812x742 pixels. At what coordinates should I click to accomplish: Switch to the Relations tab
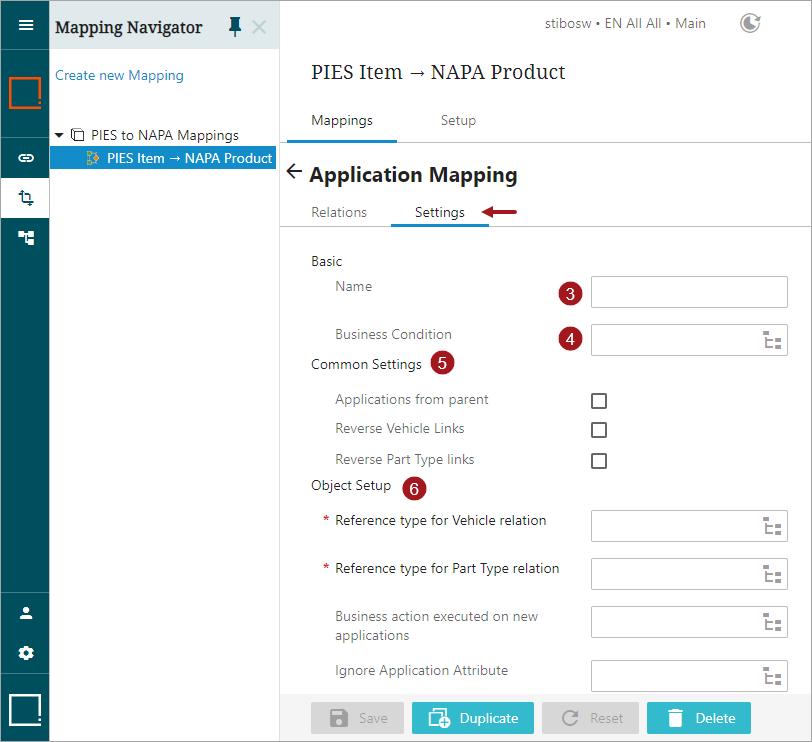click(x=339, y=212)
